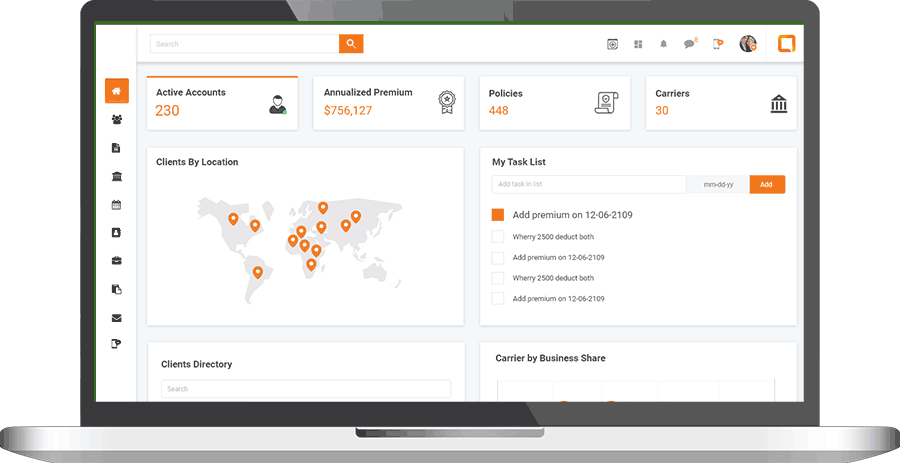Click the grid apps icon in header
The image size is (900, 463).
638,44
